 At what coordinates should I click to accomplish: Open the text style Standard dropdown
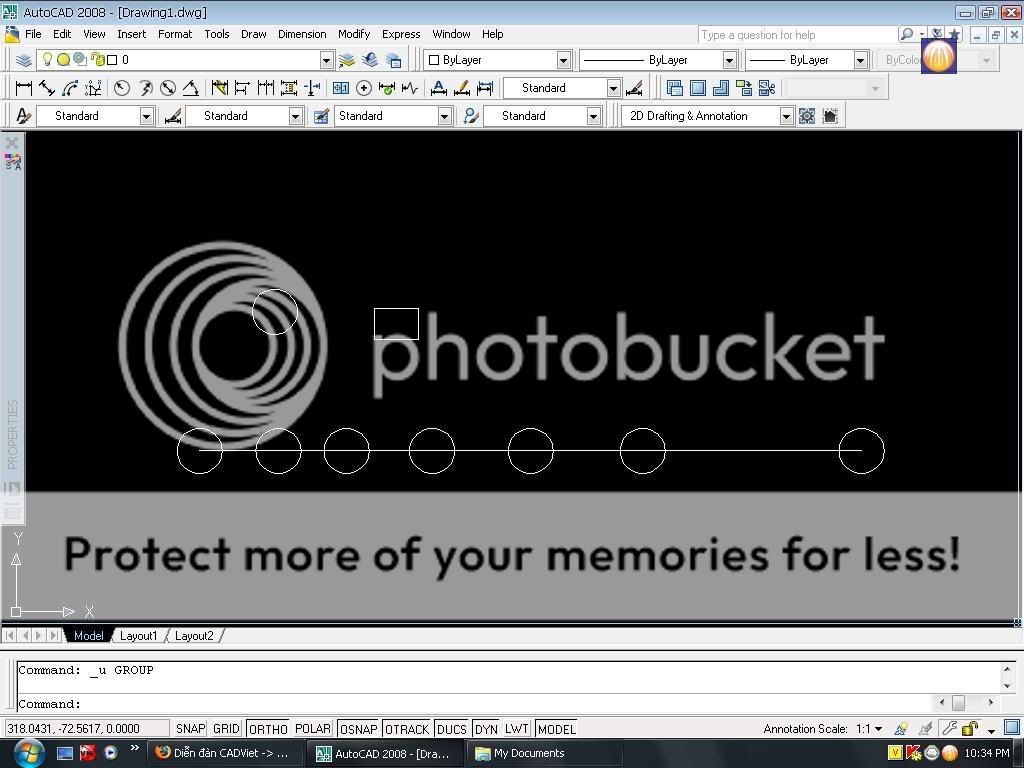tap(146, 116)
